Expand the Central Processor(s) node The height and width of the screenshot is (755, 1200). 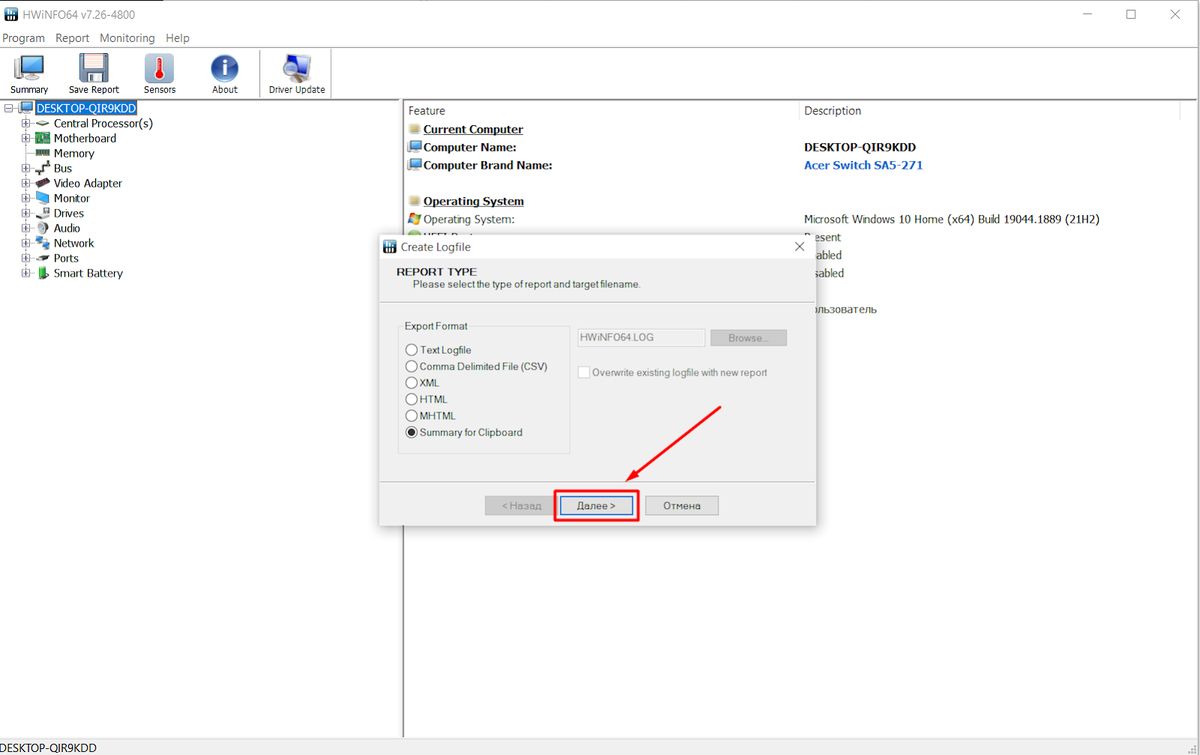tap(26, 124)
